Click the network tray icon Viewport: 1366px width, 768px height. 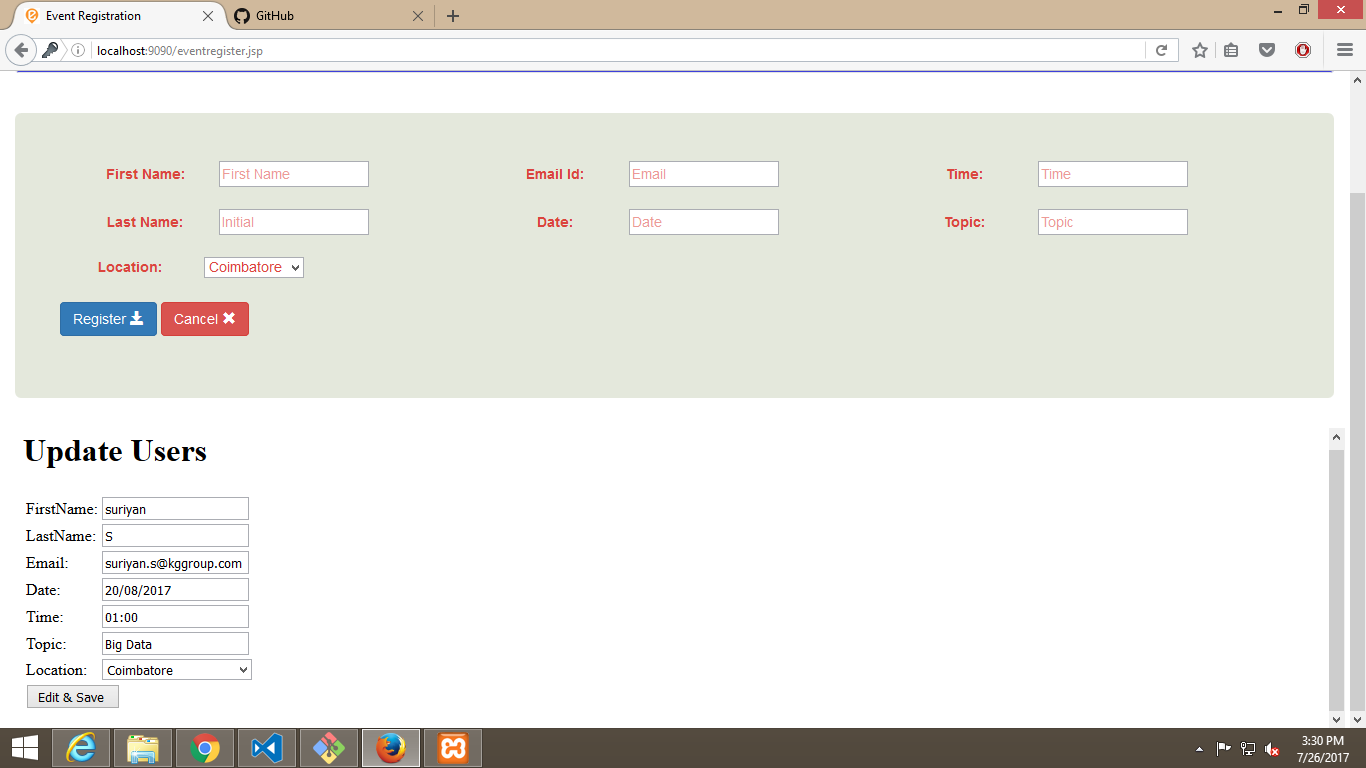(1248, 749)
